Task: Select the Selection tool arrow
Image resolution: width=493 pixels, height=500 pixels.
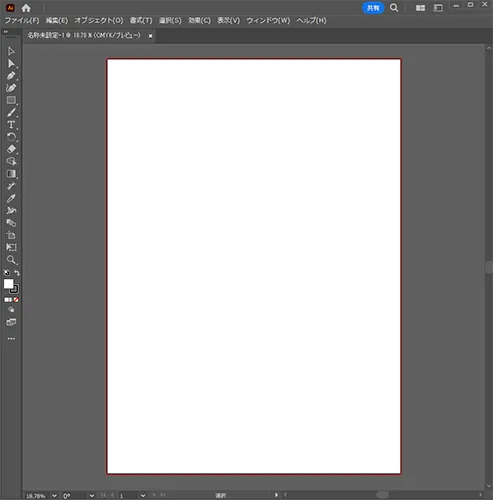Action: (x=11, y=51)
